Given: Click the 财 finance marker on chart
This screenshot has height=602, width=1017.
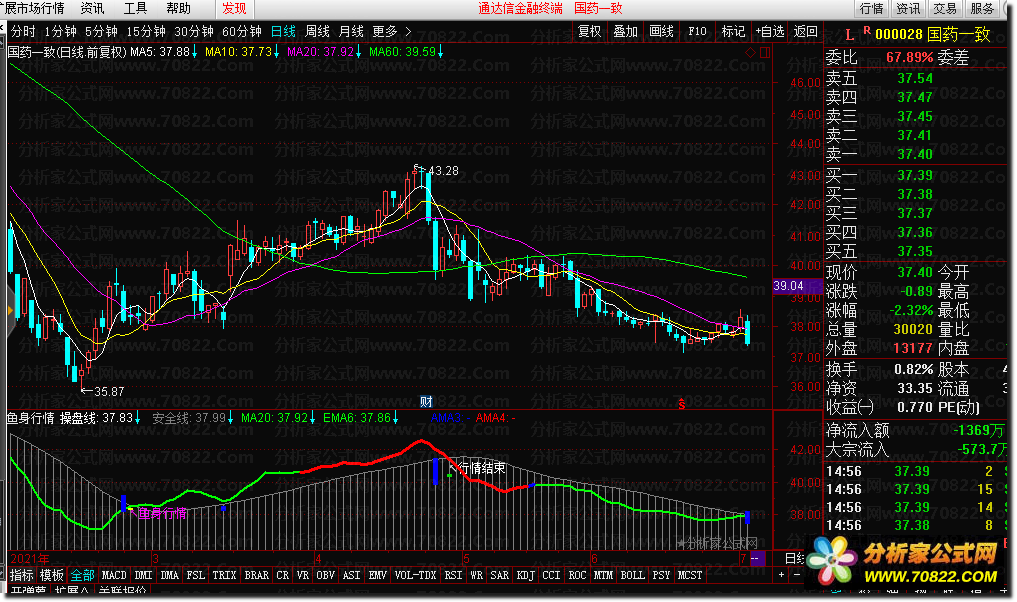Looking at the screenshot, I should (426, 402).
